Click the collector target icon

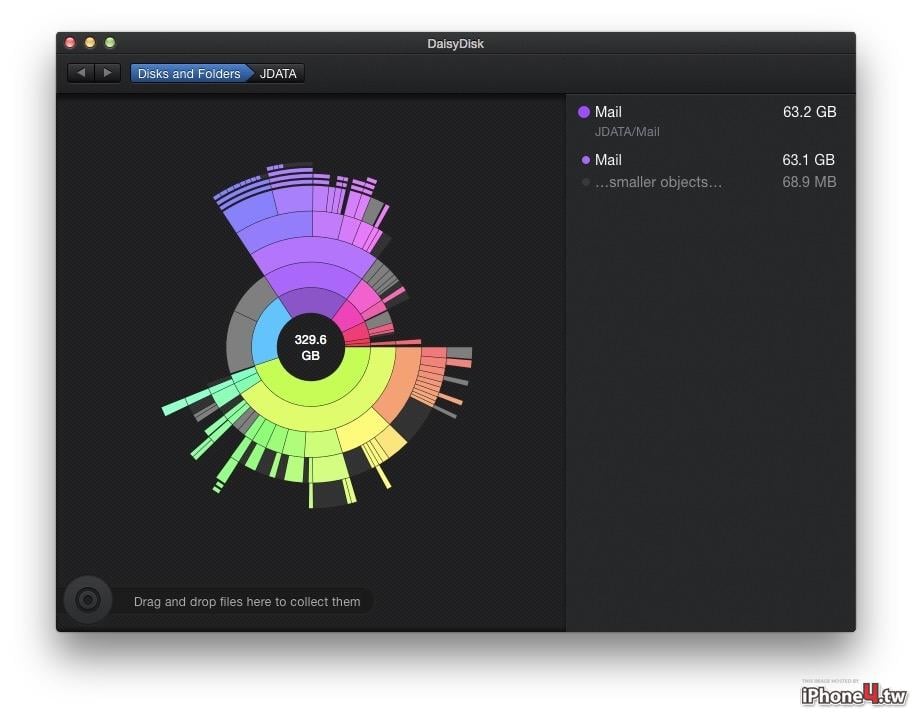(x=88, y=599)
